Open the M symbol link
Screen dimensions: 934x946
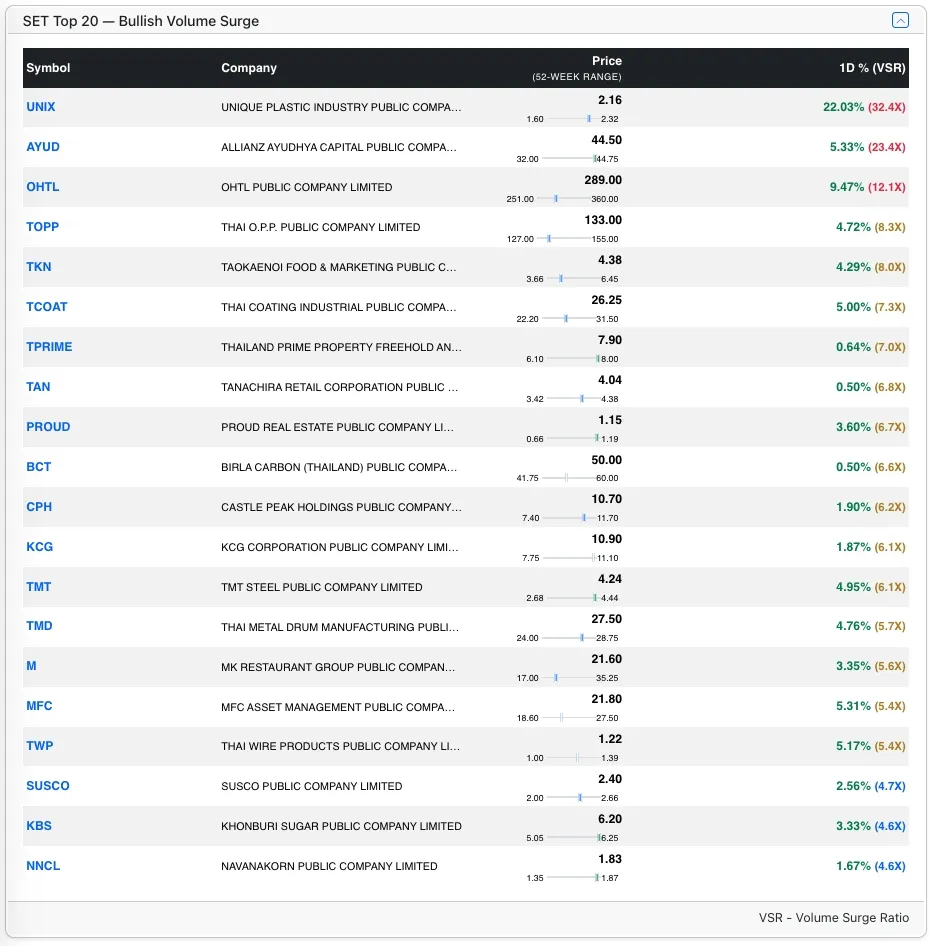click(31, 666)
